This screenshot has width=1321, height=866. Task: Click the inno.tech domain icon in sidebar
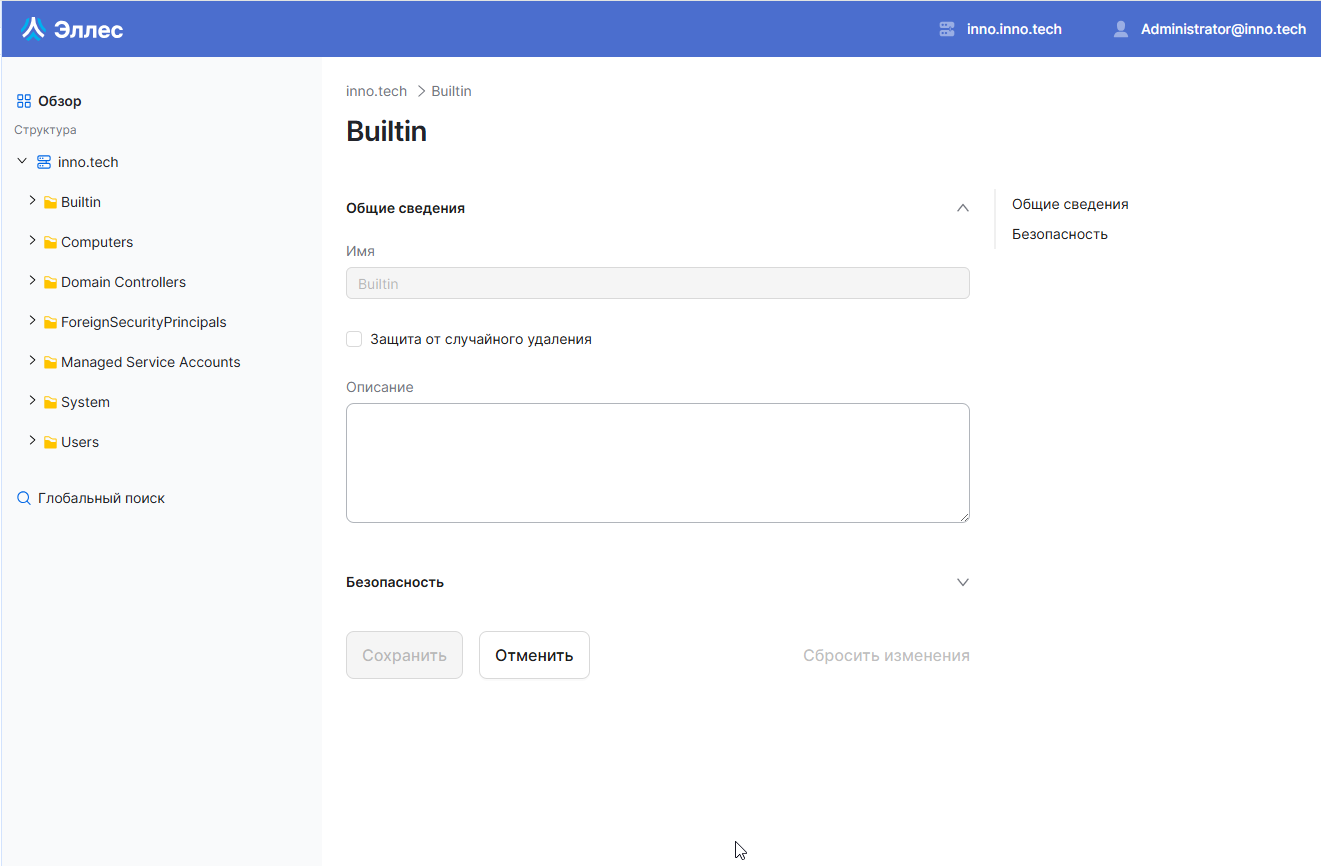click(43, 161)
